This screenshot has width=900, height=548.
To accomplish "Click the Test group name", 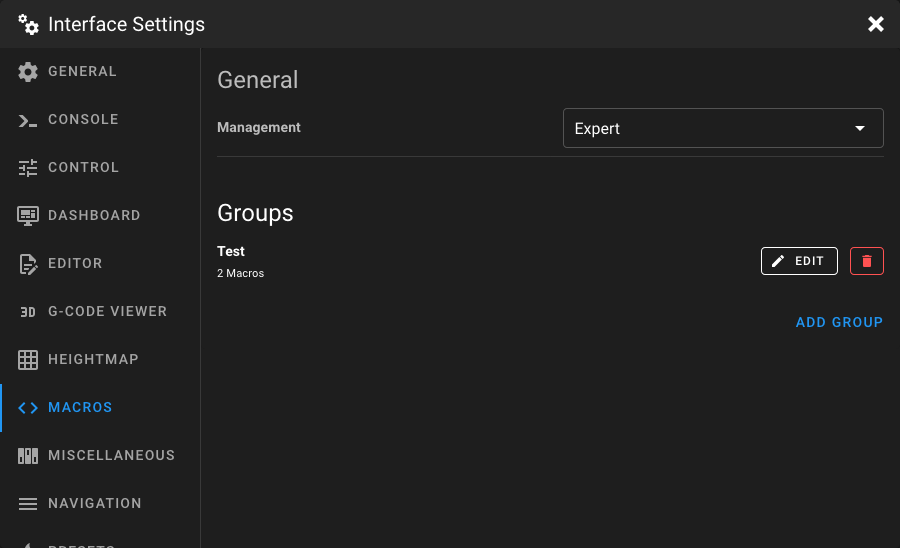I will pyautogui.click(x=231, y=251).
